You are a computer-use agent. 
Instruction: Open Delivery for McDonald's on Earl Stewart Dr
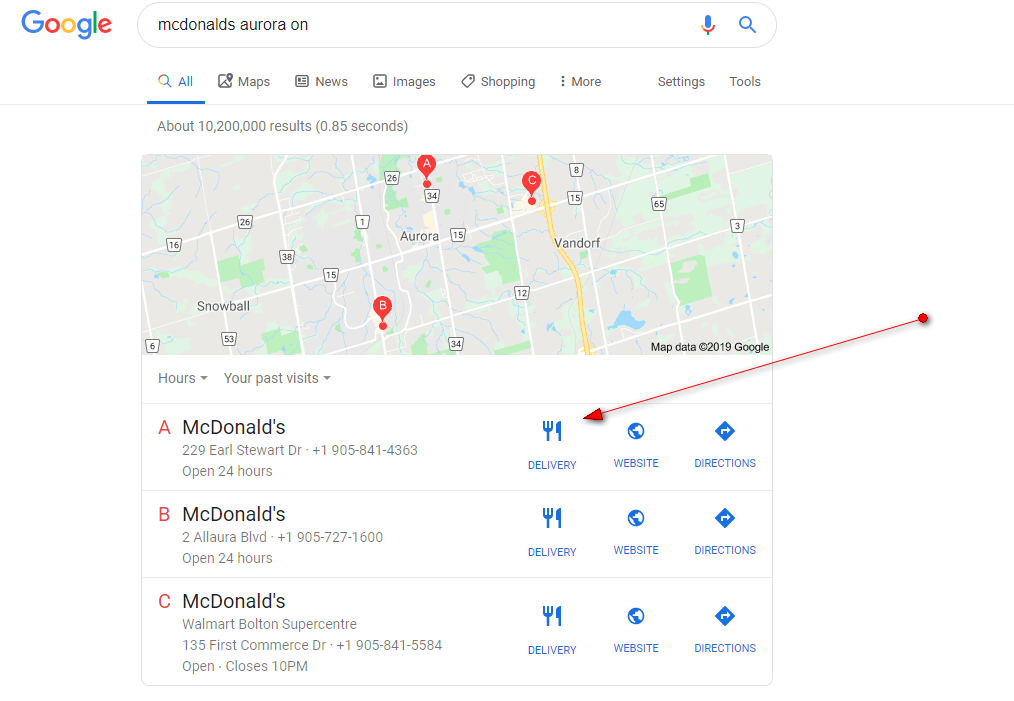[552, 445]
